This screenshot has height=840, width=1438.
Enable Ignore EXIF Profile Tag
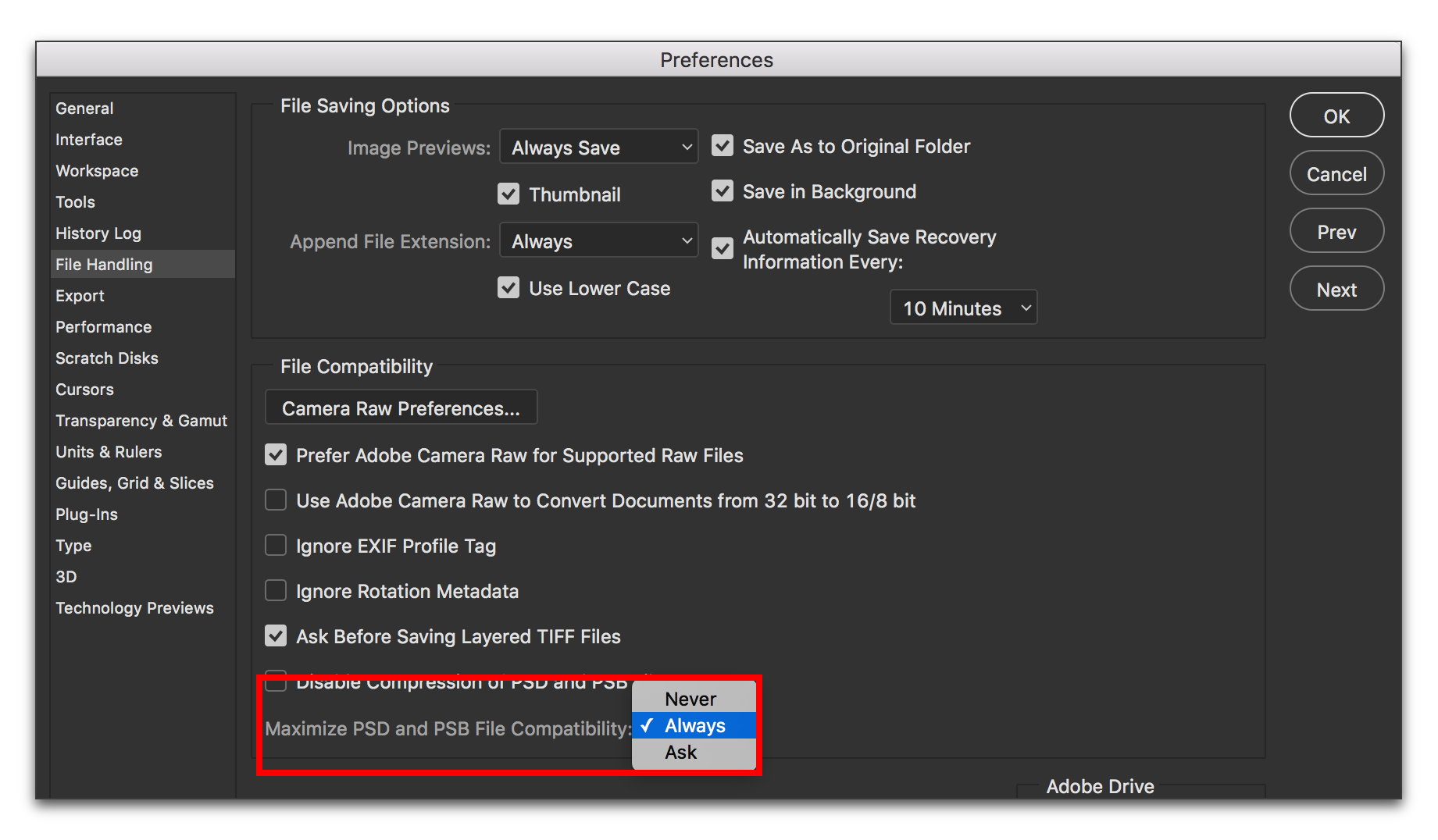[276, 545]
